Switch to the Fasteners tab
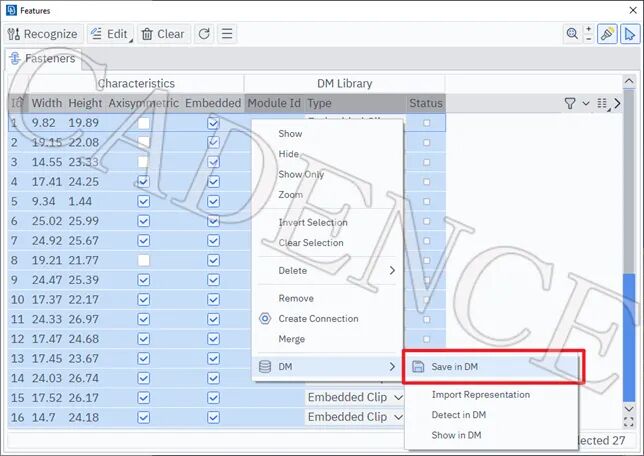644x456 pixels. pos(43,58)
